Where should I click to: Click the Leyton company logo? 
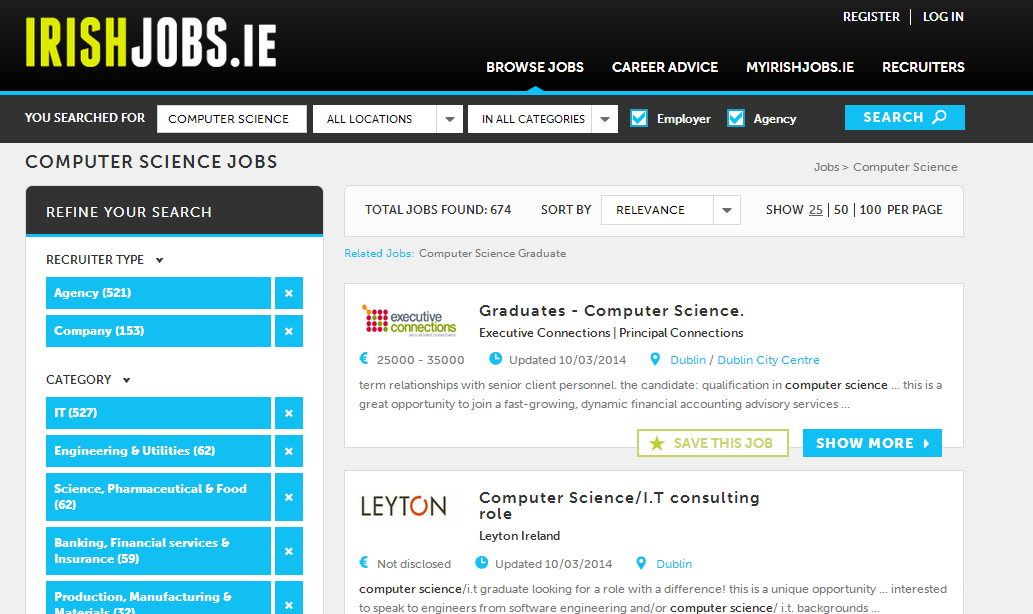click(x=403, y=506)
